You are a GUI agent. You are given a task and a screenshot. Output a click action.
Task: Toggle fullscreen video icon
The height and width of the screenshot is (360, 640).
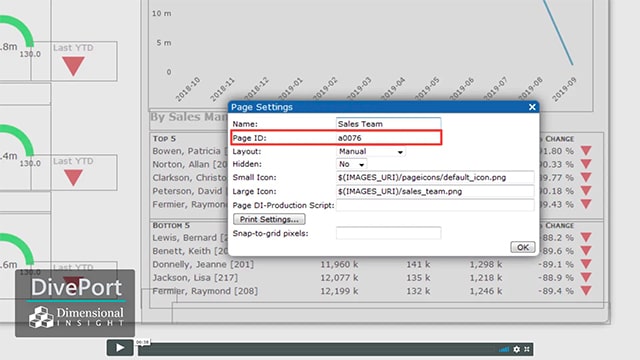coord(527,349)
